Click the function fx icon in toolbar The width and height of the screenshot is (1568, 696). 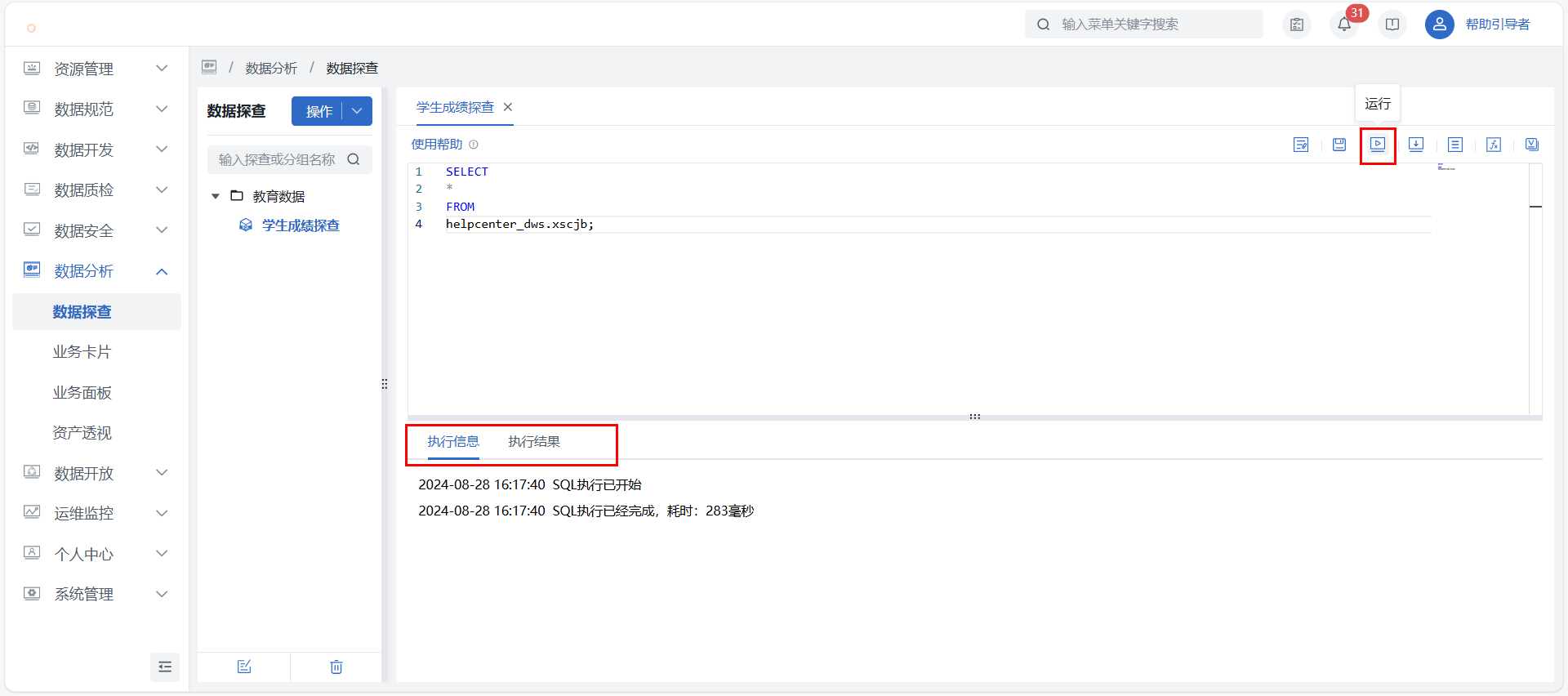tap(1494, 145)
